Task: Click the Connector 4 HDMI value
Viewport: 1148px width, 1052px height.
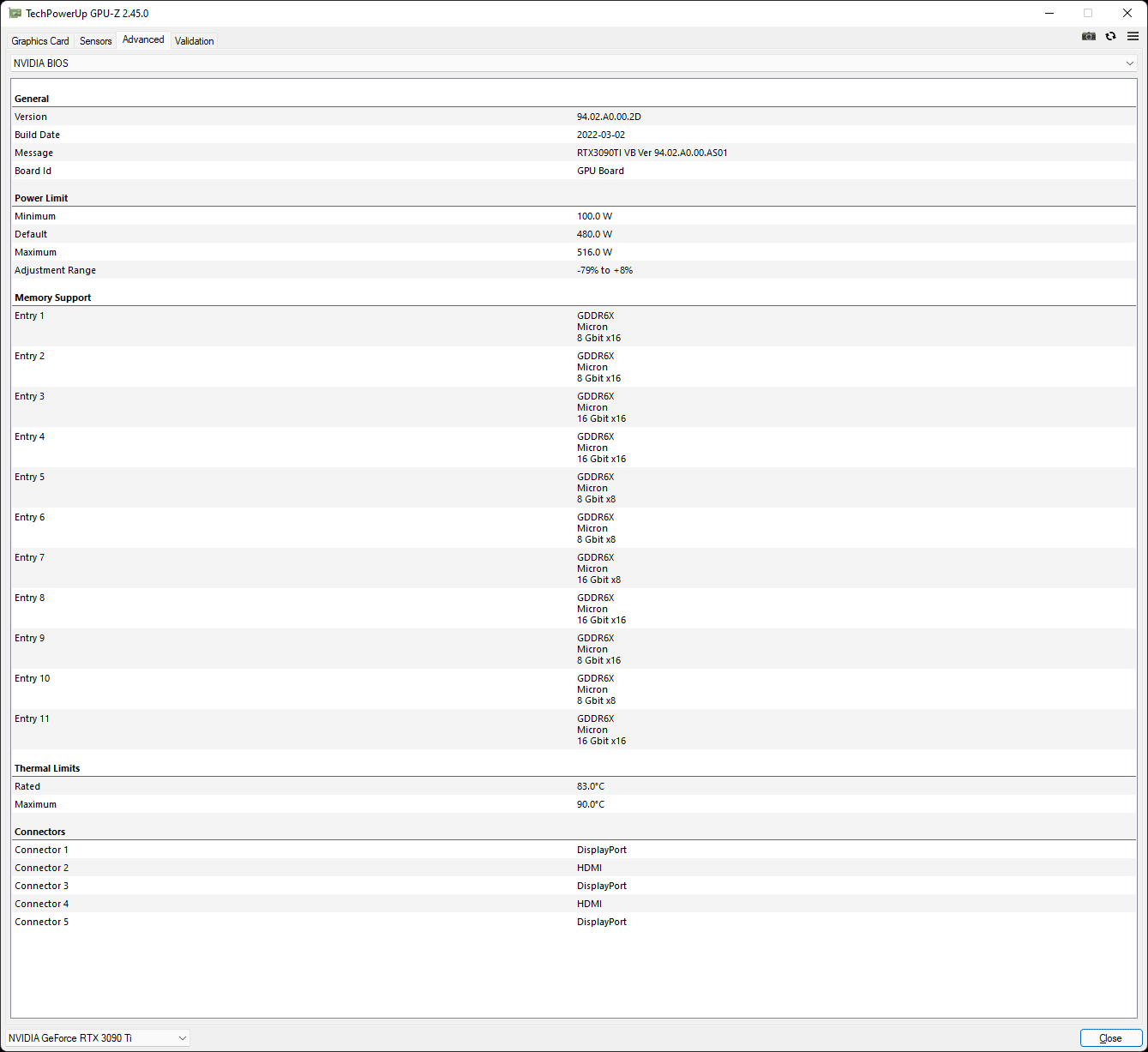Action: click(x=589, y=904)
